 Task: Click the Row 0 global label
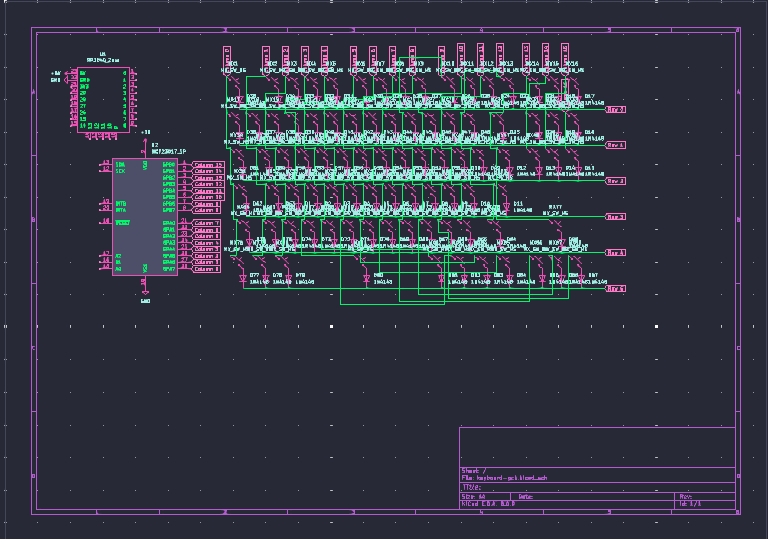click(x=616, y=109)
